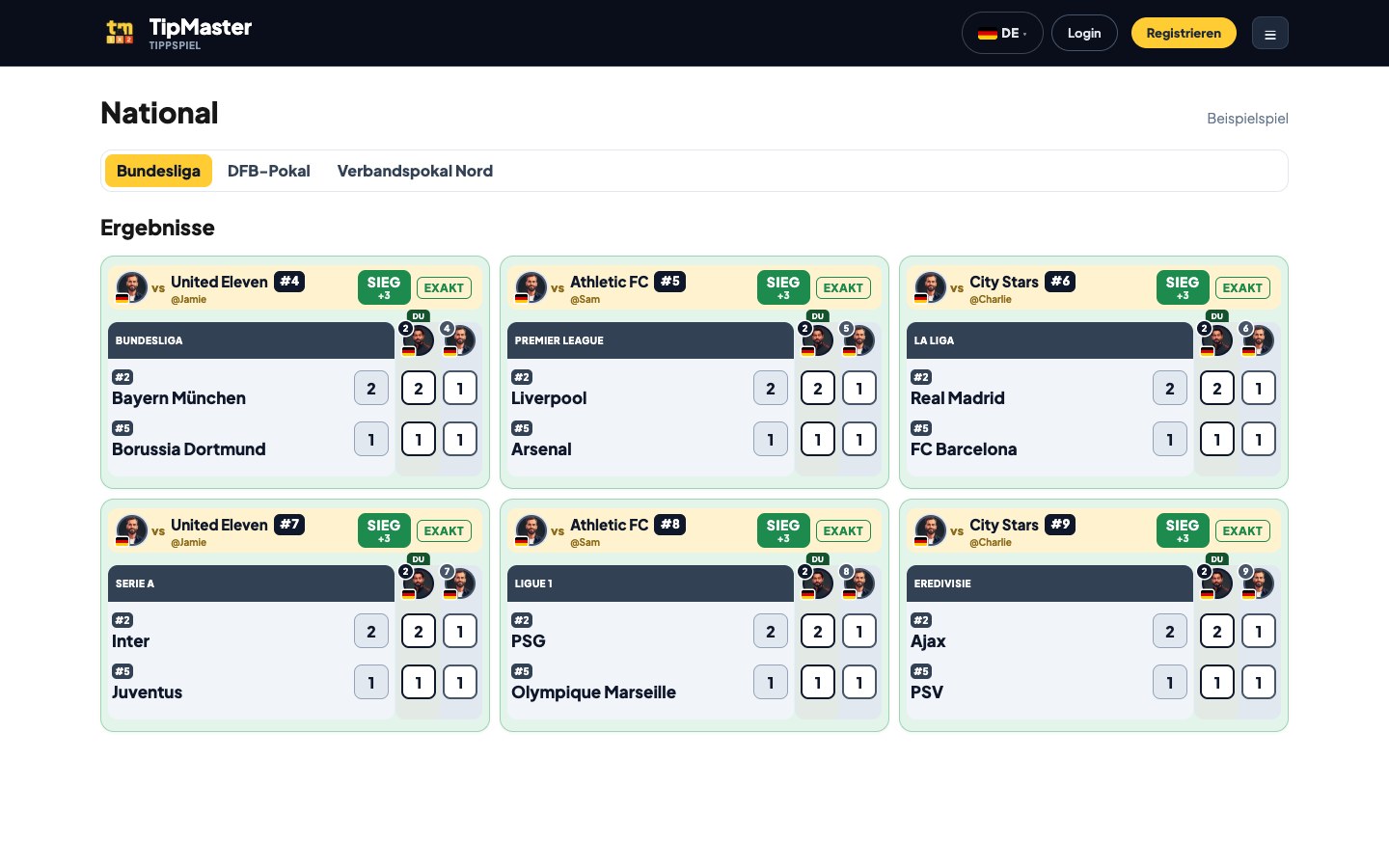The width and height of the screenshot is (1389, 868).
Task: Click avatar in City Stars #9 header
Action: pyautogui.click(x=930, y=530)
